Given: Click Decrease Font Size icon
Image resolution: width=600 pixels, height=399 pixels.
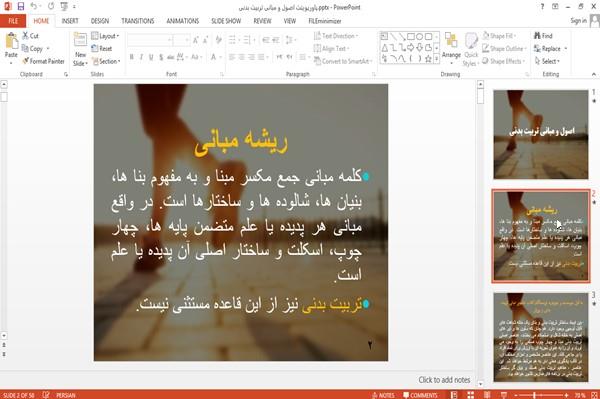Looking at the screenshot, I should 206,40.
